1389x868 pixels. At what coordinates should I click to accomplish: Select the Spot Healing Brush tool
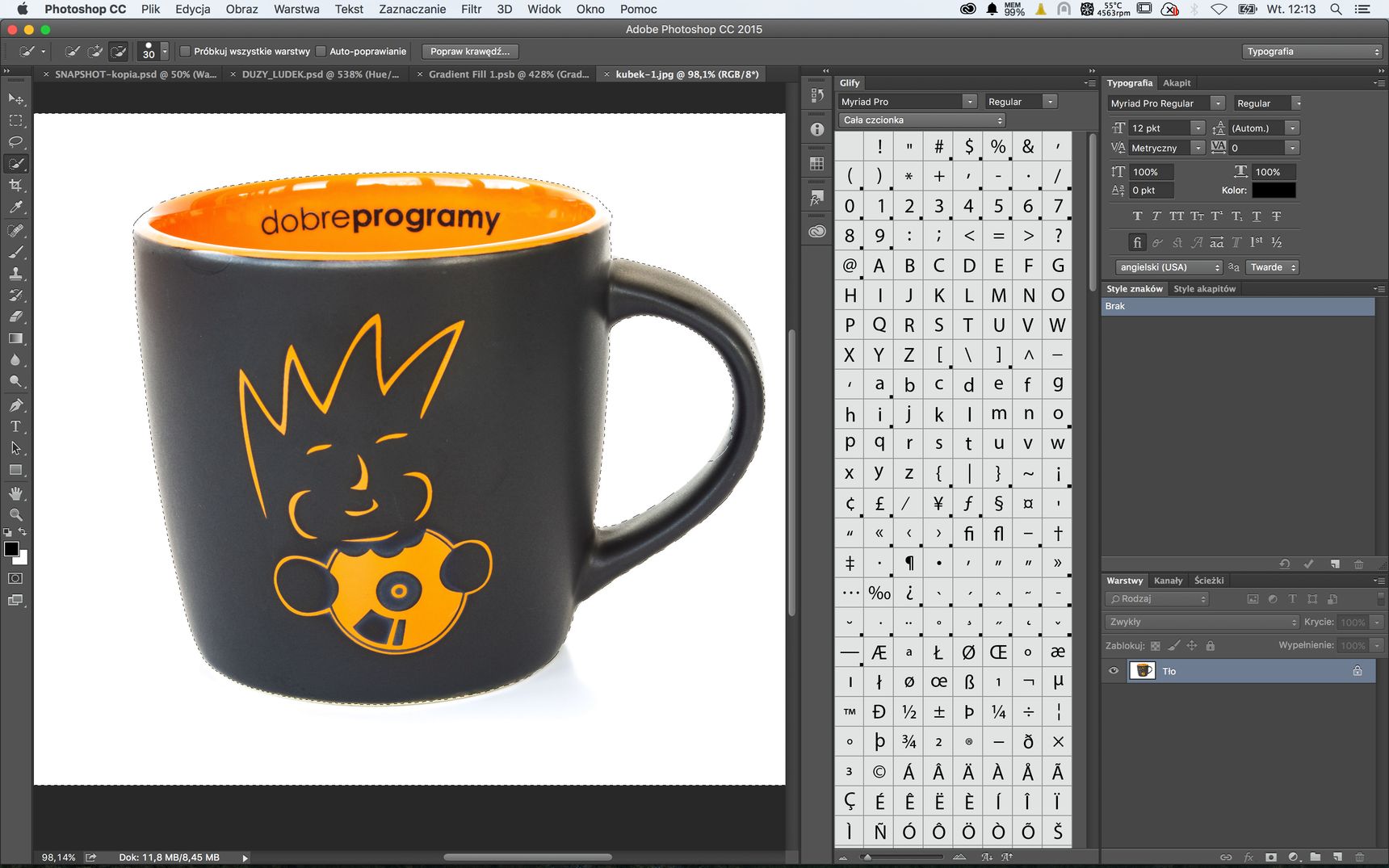coord(15,231)
